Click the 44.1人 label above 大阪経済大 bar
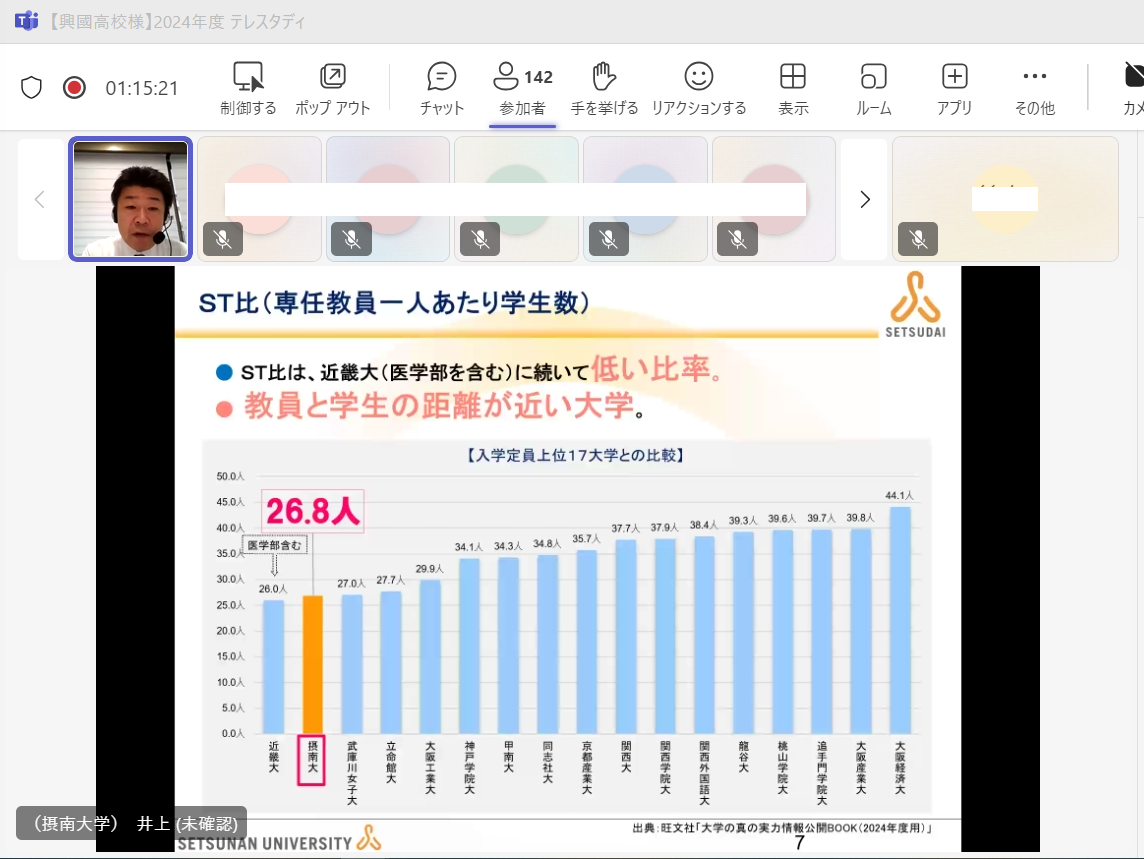 click(899, 496)
